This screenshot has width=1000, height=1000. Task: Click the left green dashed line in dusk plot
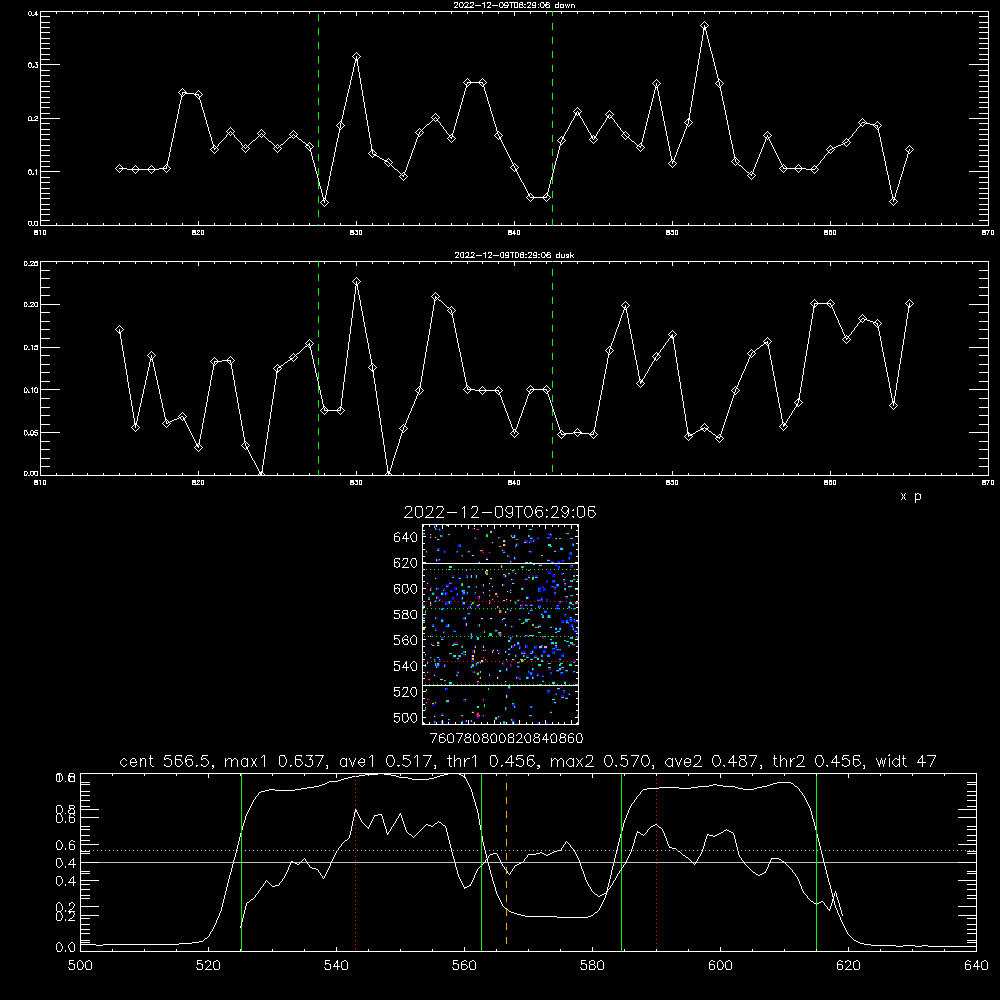(x=318, y=368)
